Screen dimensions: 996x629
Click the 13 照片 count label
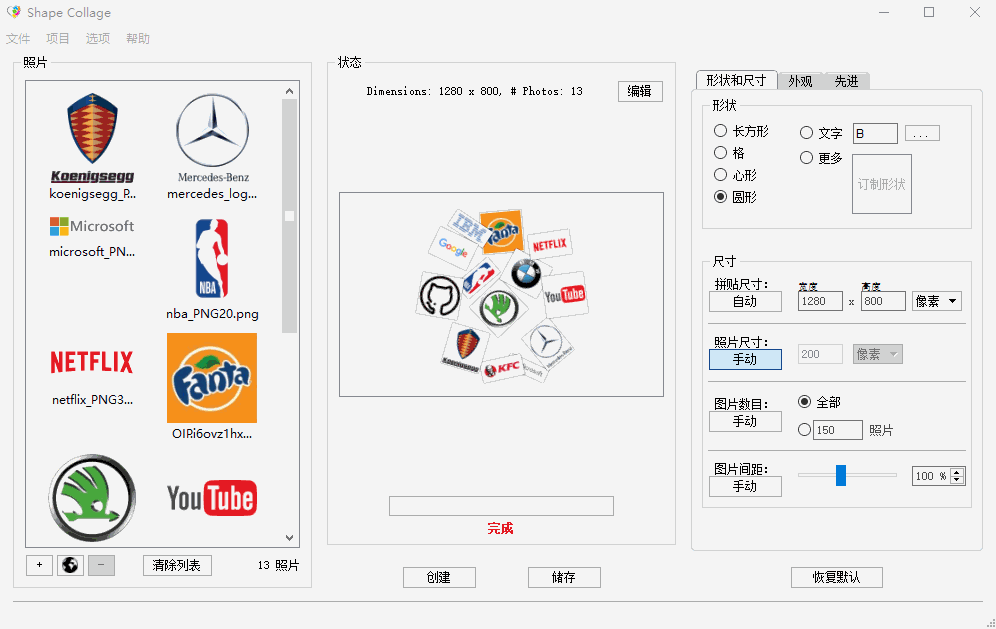[x=278, y=565]
